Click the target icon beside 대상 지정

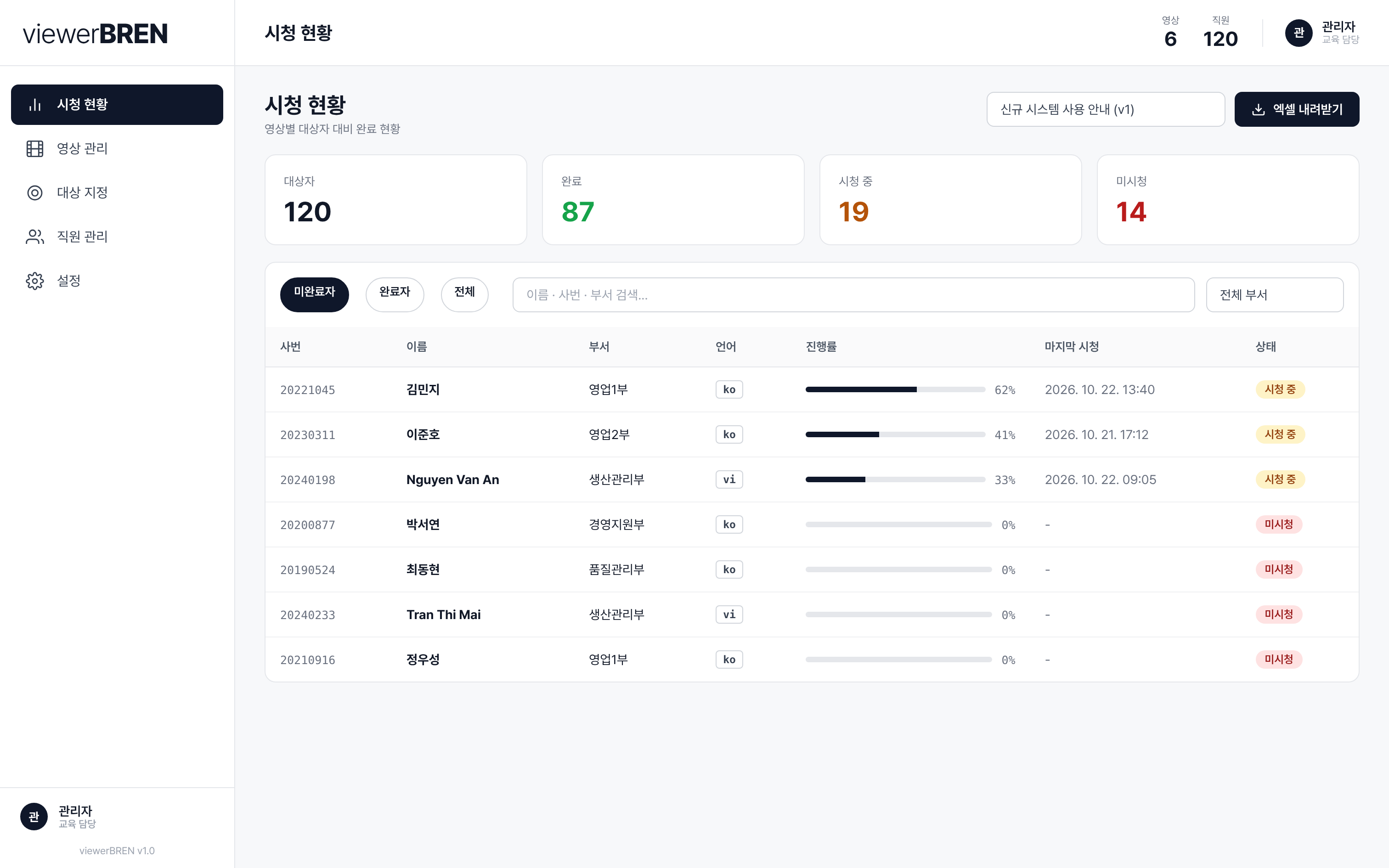35,193
